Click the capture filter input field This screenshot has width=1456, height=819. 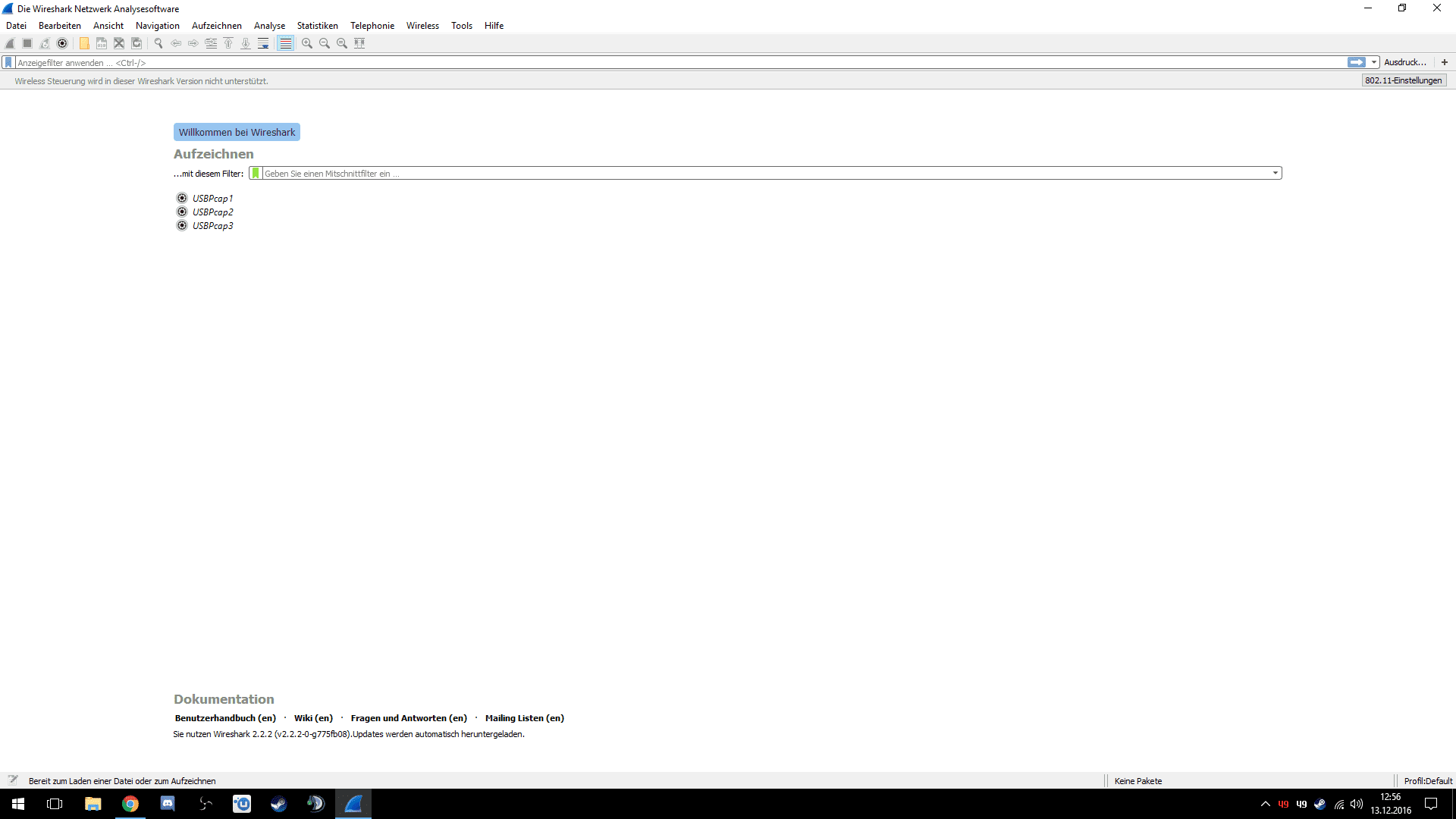click(x=766, y=174)
